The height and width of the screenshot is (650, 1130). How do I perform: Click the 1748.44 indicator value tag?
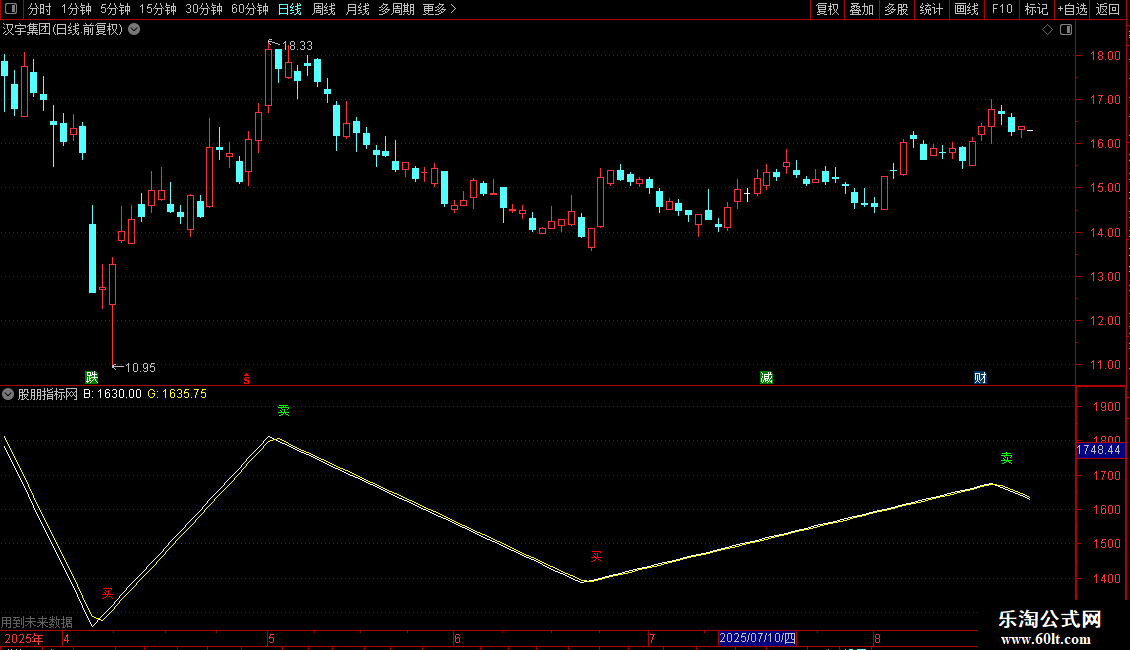click(1099, 450)
